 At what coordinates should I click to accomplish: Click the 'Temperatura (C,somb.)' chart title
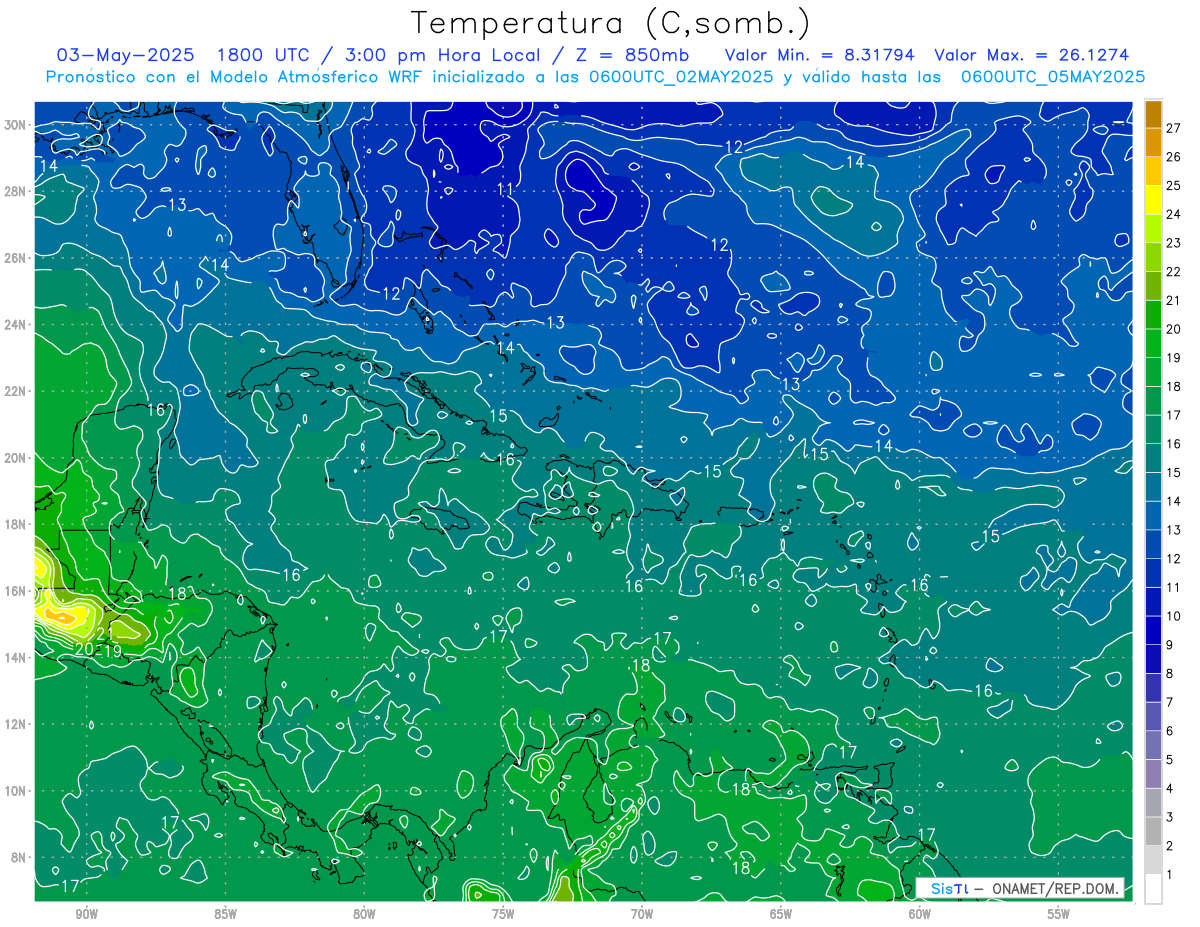(611, 23)
